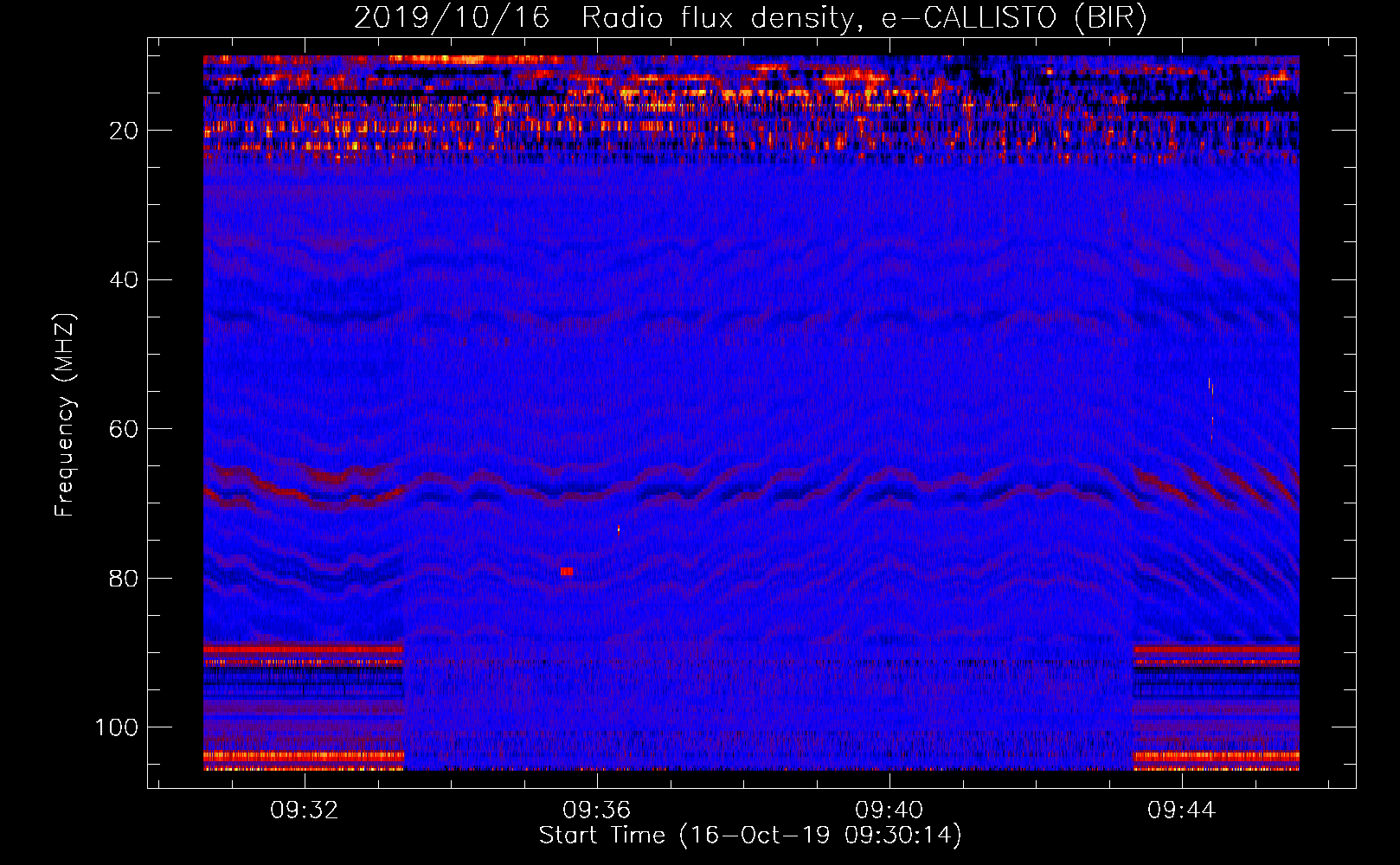
Task: Click the 09:44 time tick label
Action: point(1182,811)
